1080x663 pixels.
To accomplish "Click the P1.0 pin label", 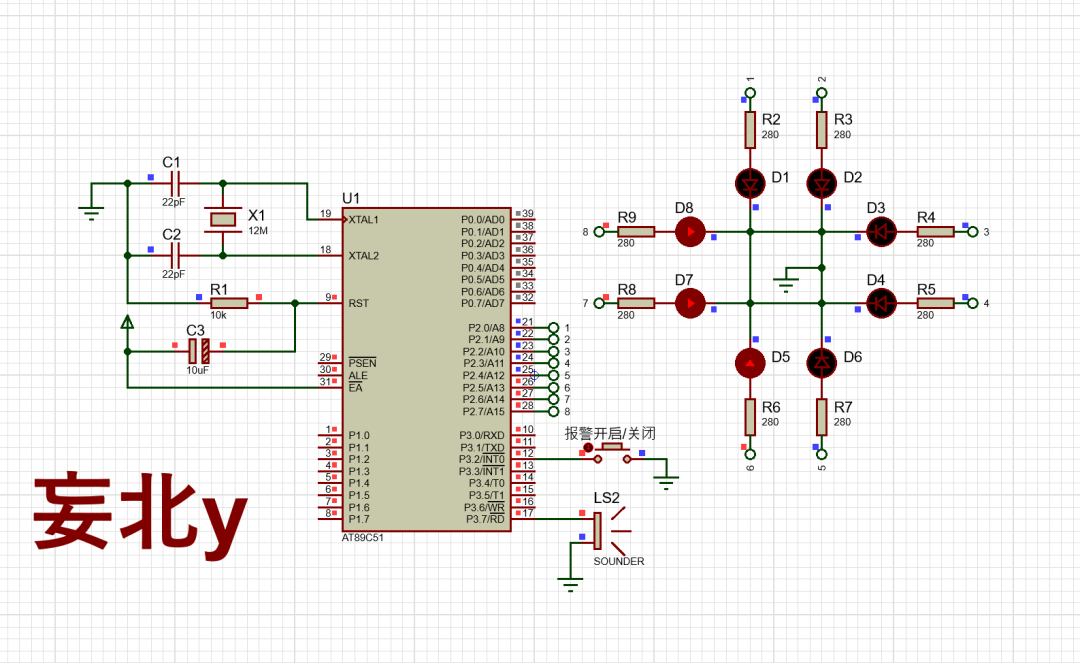I will point(359,435).
